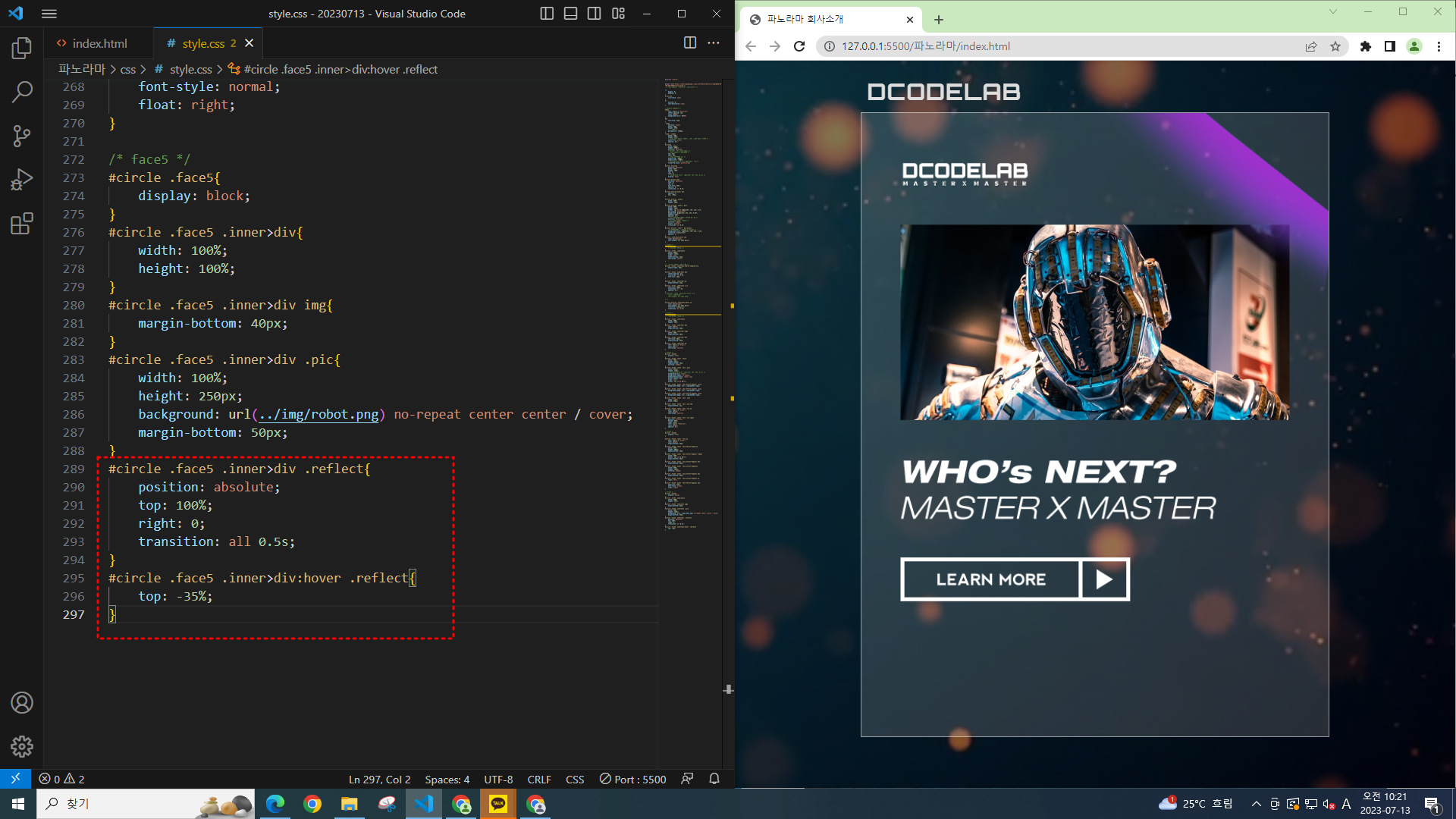Viewport: 1456px width, 819px height.
Task: Toggle the bottom Panel layout icon
Action: click(570, 14)
